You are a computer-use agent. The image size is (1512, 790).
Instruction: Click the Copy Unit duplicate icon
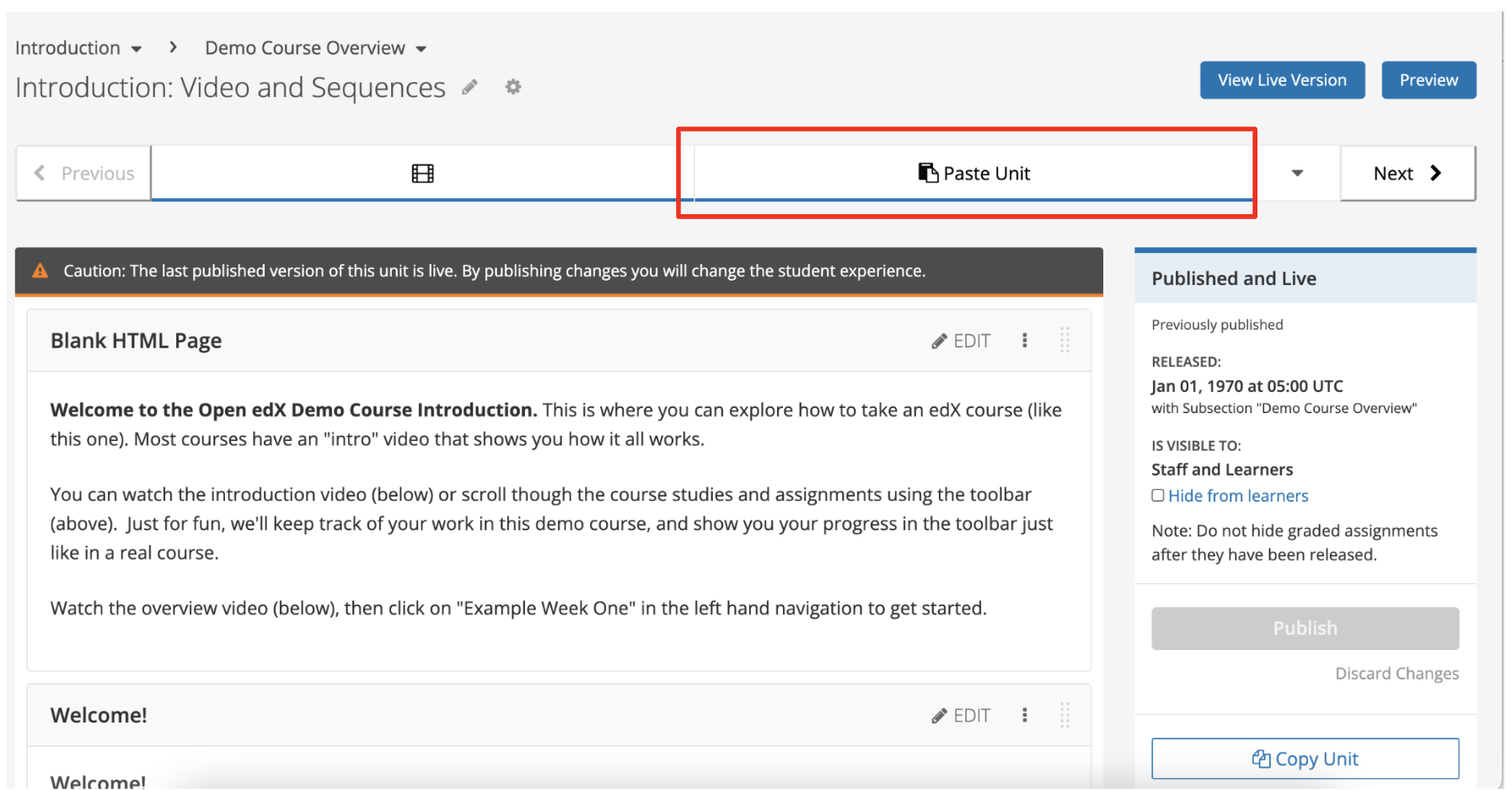click(1260, 758)
